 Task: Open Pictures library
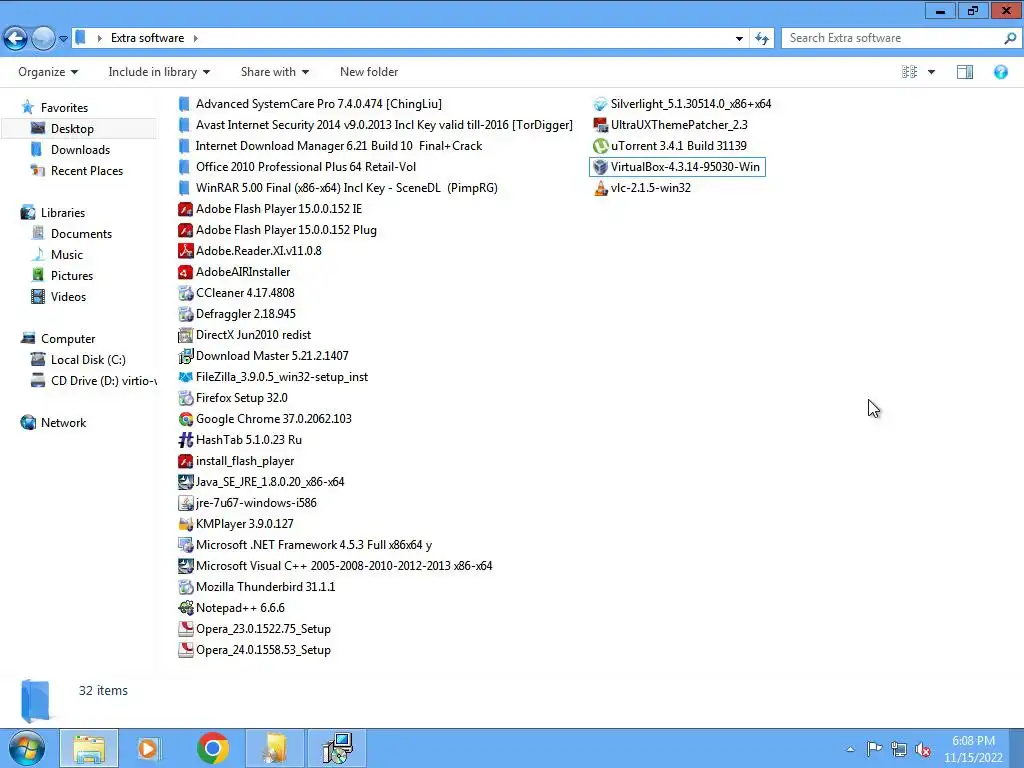pyautogui.click(x=72, y=276)
